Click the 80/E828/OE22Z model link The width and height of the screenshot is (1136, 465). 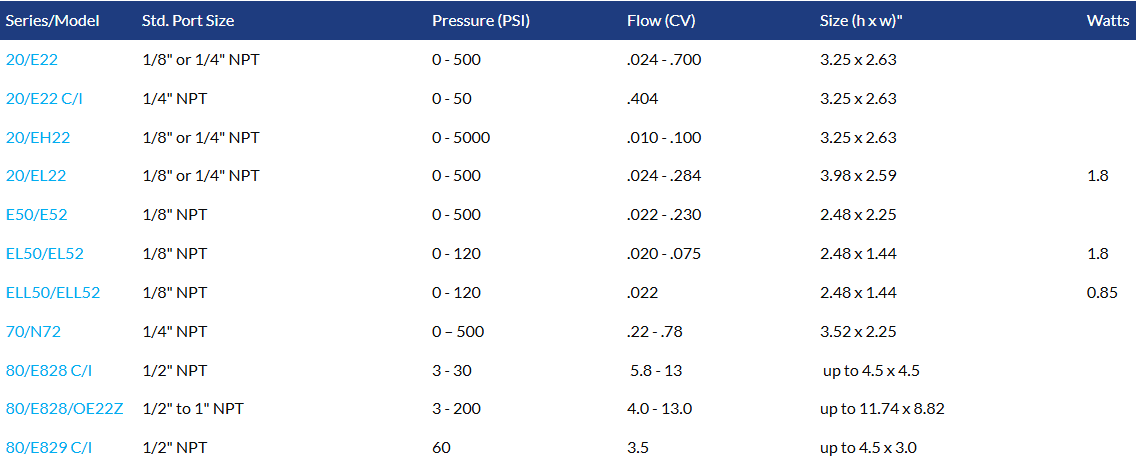pyautogui.click(x=65, y=409)
